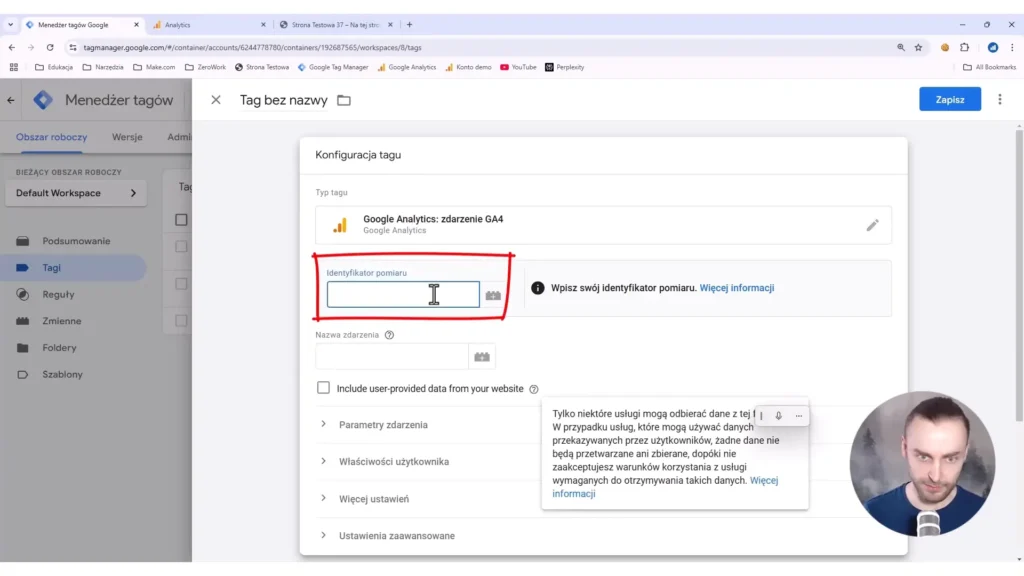Screen dimensions: 1024x576
Task: Open tab search dropdown arrow
Action: 10,25
